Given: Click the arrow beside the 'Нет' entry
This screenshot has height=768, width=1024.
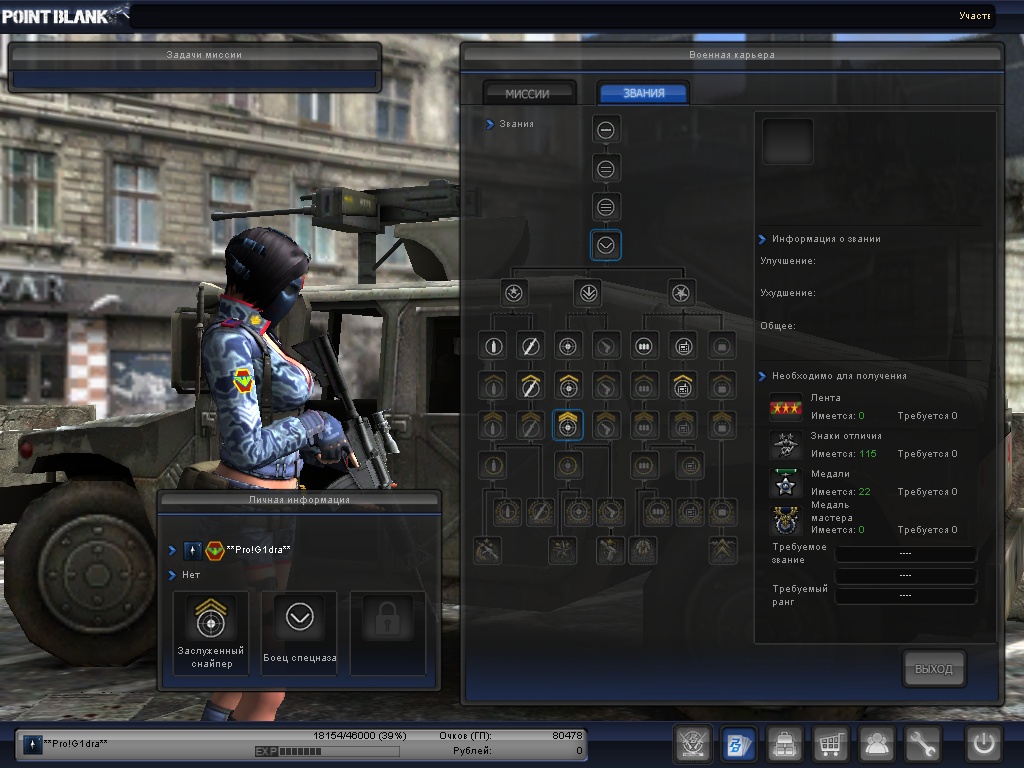Looking at the screenshot, I should click(172, 575).
